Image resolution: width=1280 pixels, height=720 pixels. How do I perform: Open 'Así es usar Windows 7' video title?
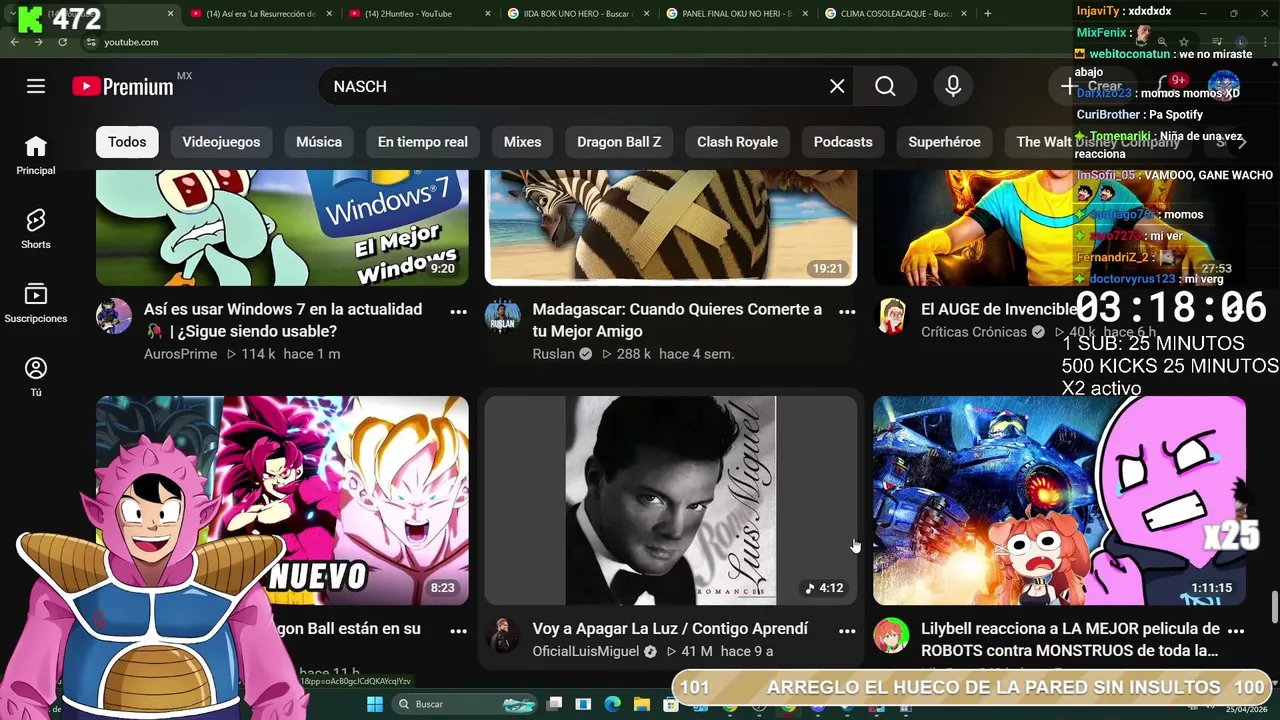pyautogui.click(x=283, y=320)
